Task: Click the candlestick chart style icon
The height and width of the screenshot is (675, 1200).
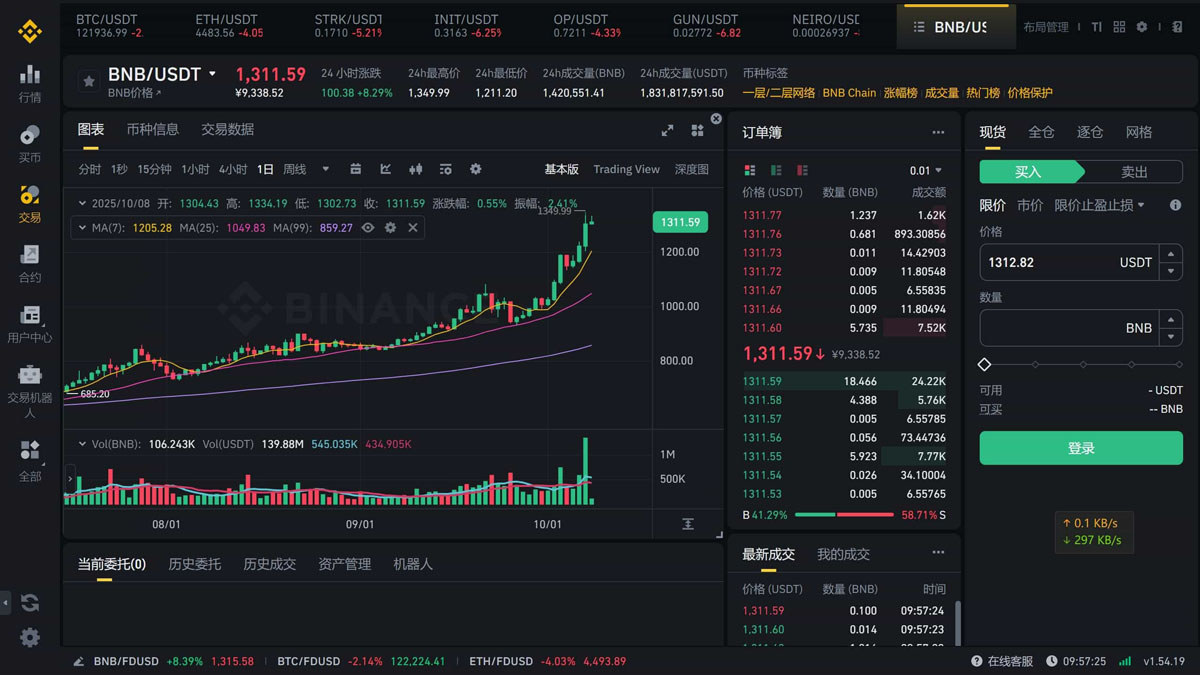Action: [x=415, y=169]
